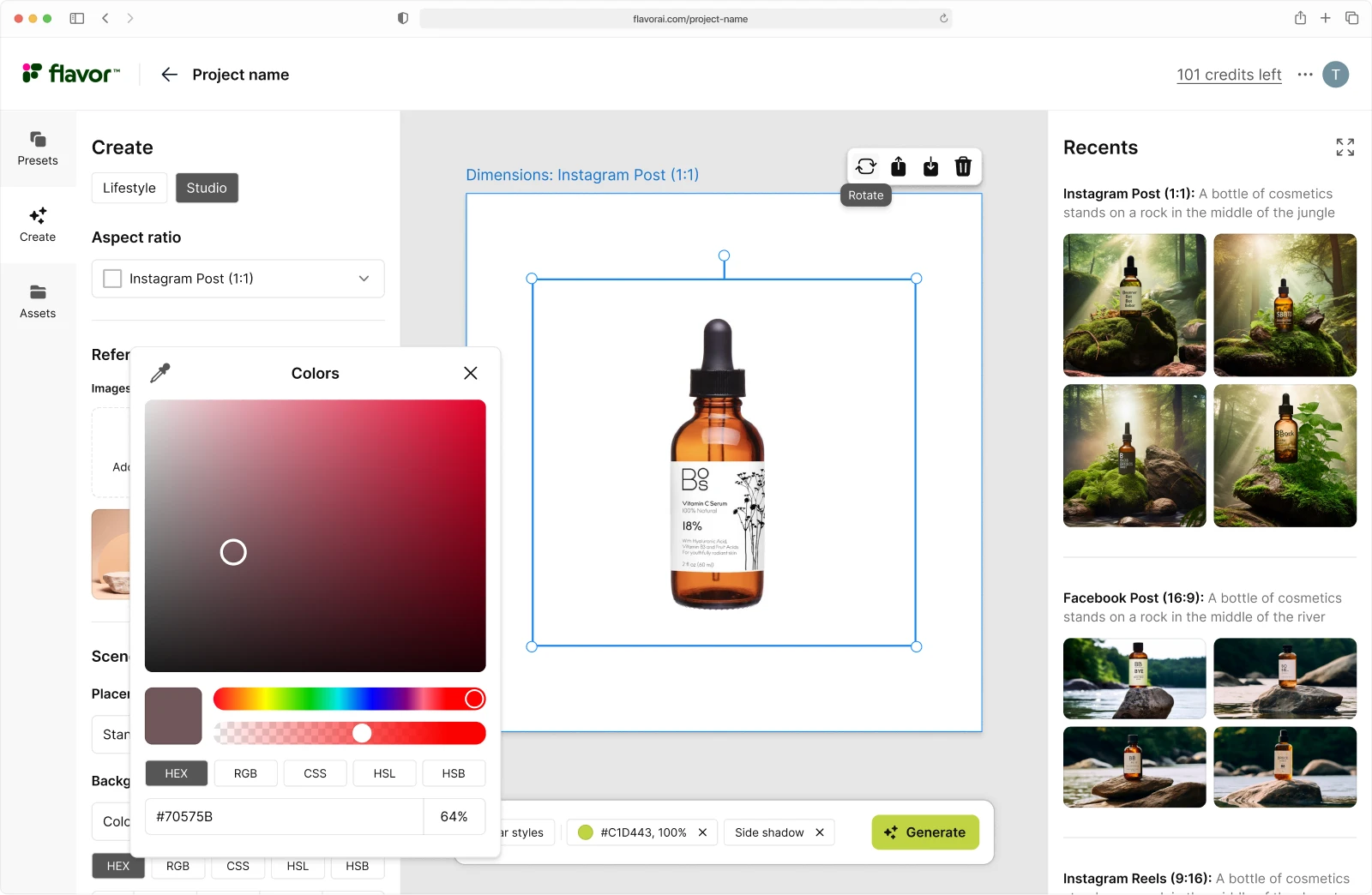Open the top-right jungle thumbnail with sunbeams
The height and width of the screenshot is (895, 1372).
(1285, 305)
